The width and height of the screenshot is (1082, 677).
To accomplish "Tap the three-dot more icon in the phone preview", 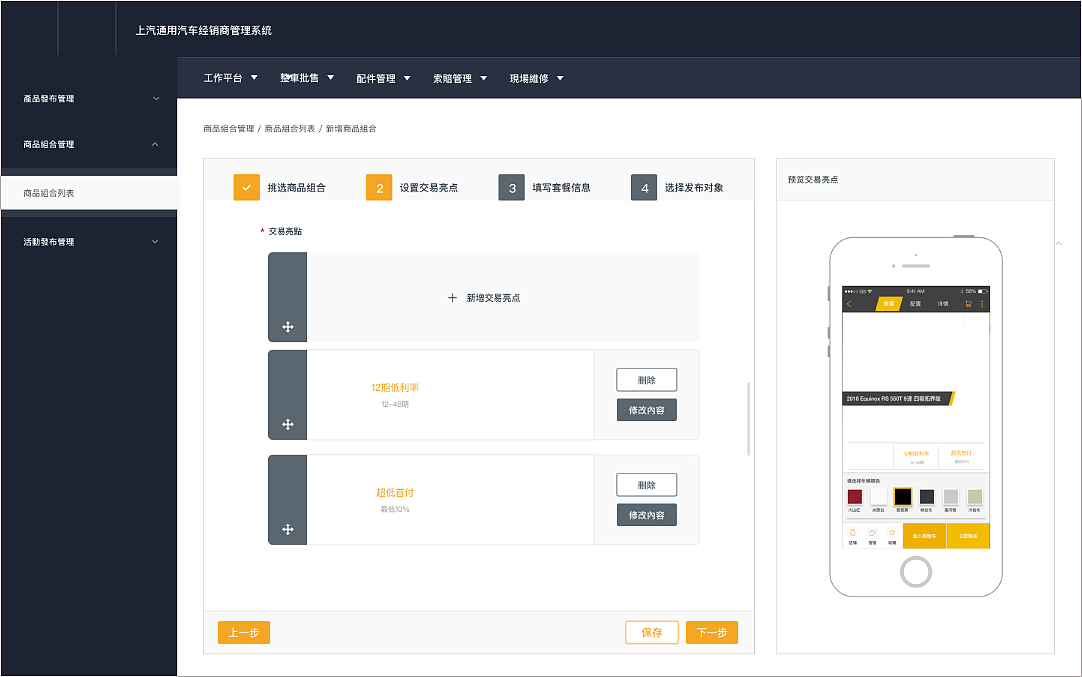I will [x=982, y=304].
